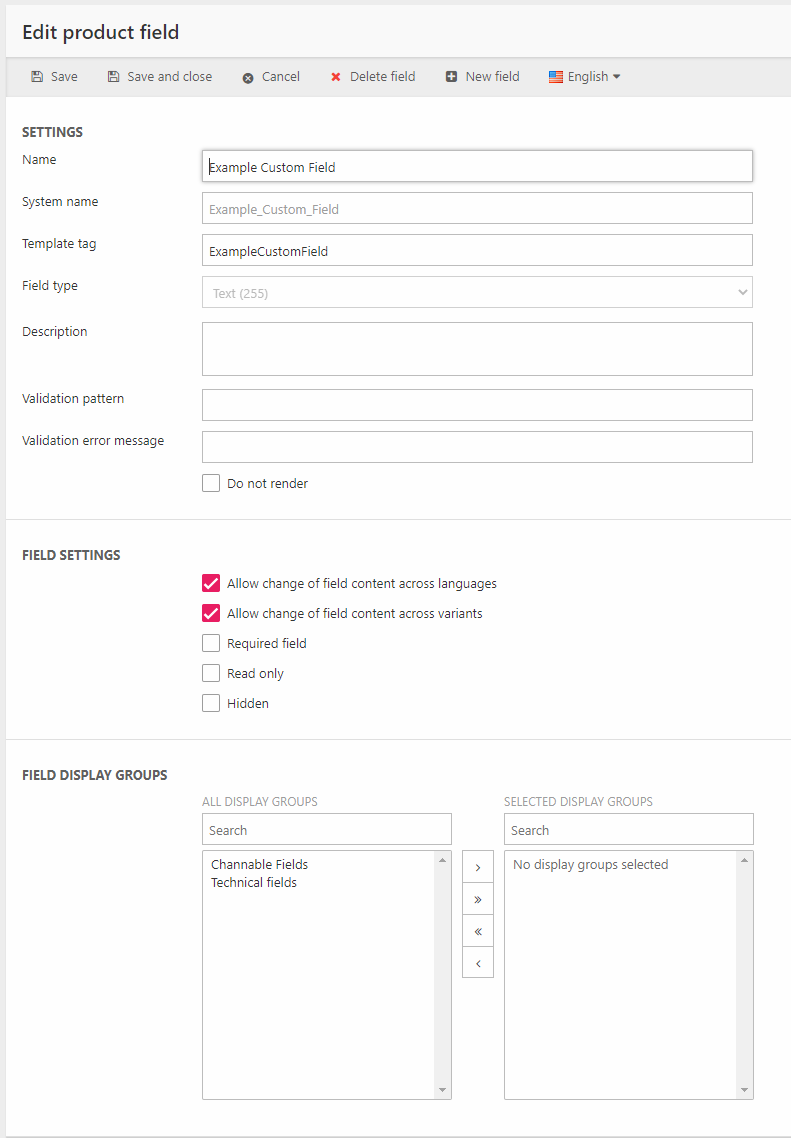The height and width of the screenshot is (1138, 791).
Task: Remove all groups with double-left arrow
Action: coord(477,931)
